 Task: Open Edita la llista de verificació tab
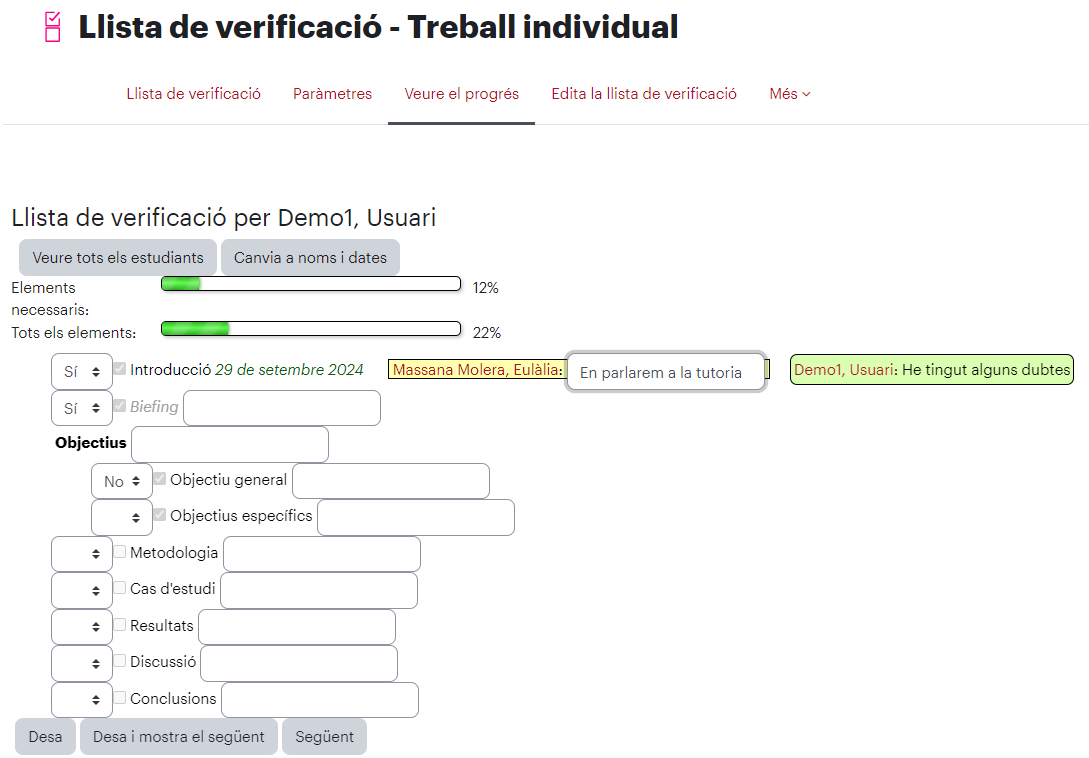tap(644, 94)
